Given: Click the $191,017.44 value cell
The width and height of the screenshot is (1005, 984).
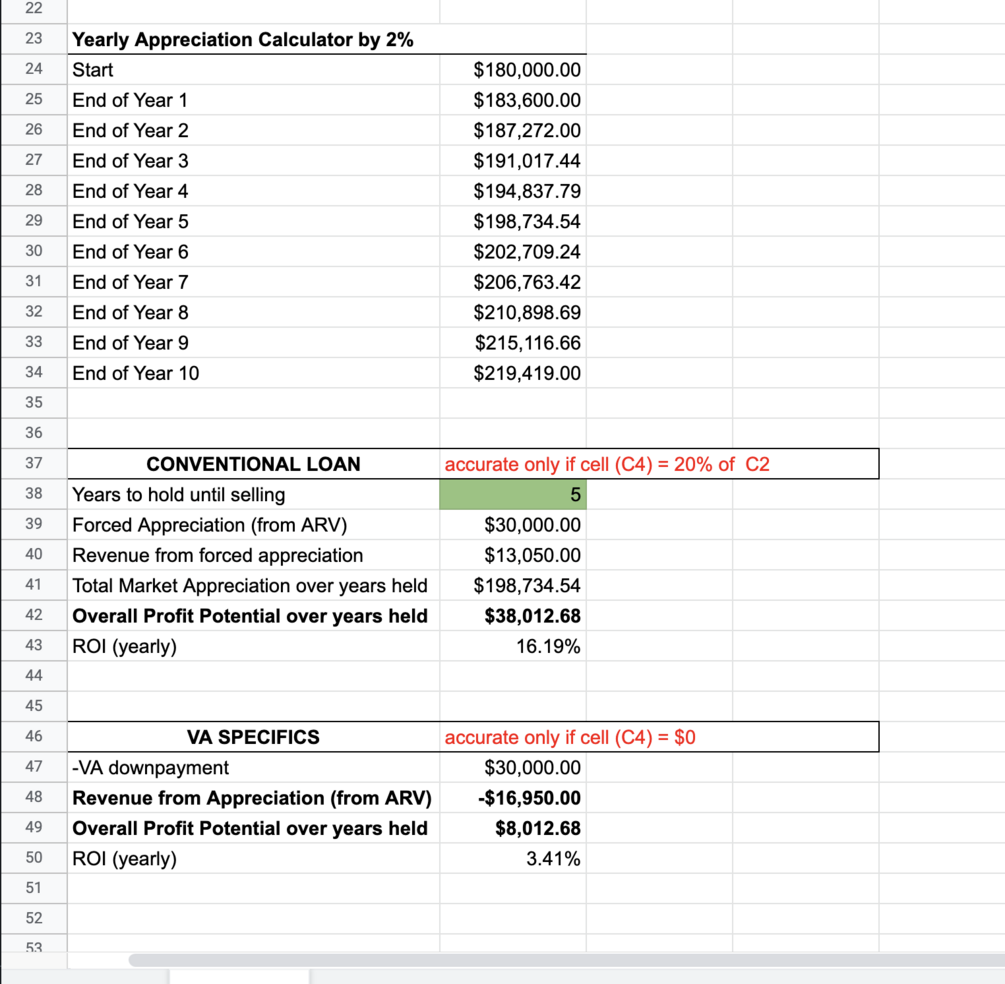Looking at the screenshot, I should click(513, 160).
